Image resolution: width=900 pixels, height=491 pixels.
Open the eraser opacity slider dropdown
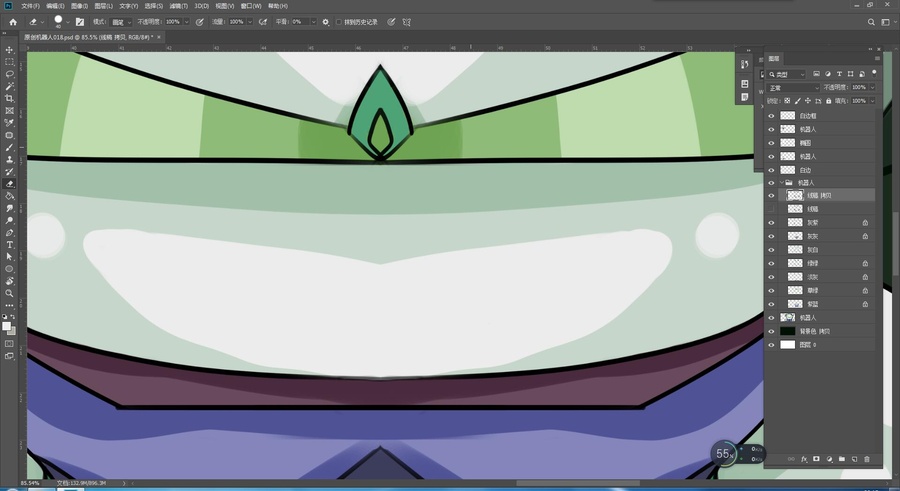[x=186, y=22]
